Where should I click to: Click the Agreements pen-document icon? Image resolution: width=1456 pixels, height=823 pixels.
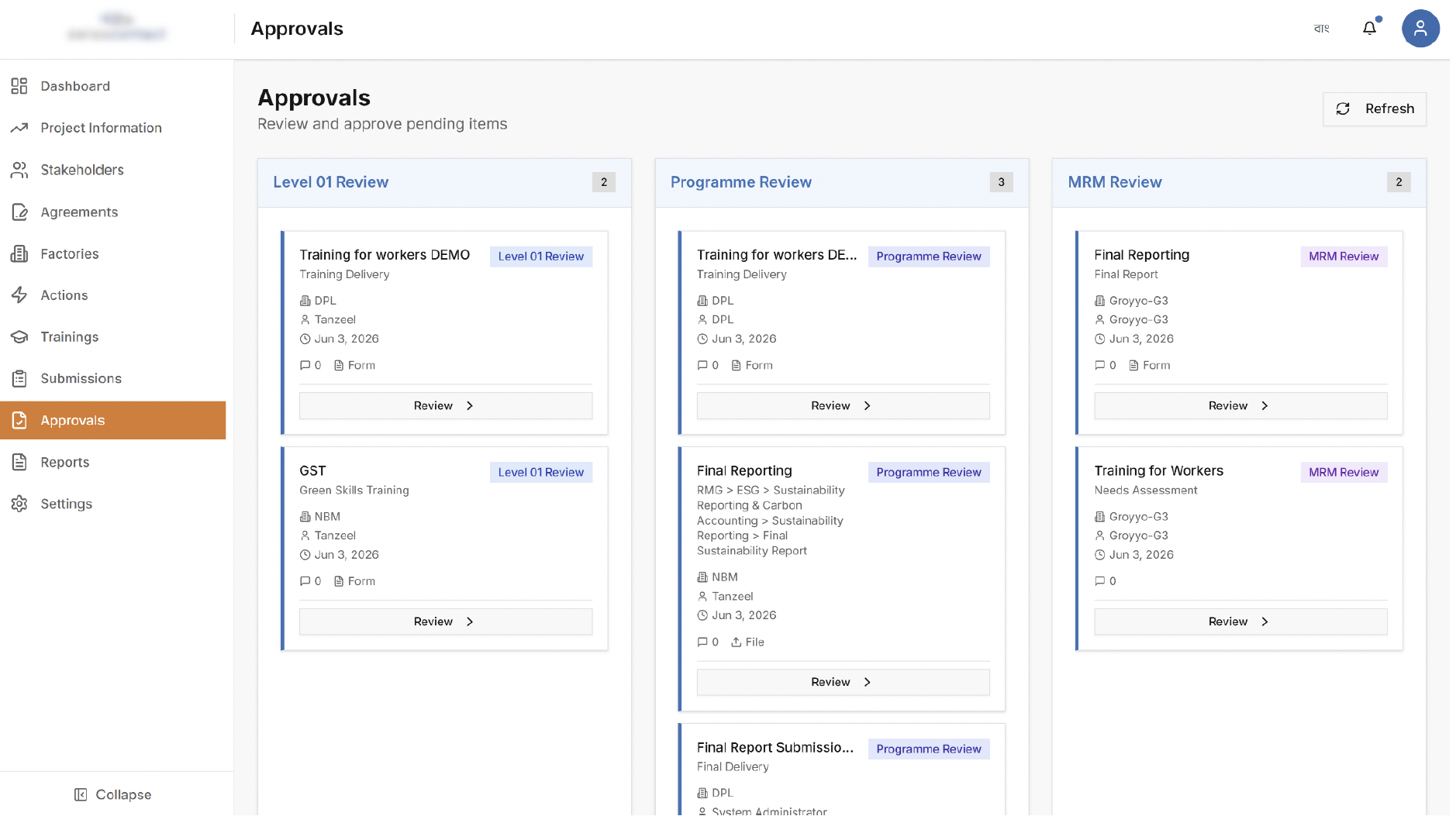pyautogui.click(x=19, y=212)
